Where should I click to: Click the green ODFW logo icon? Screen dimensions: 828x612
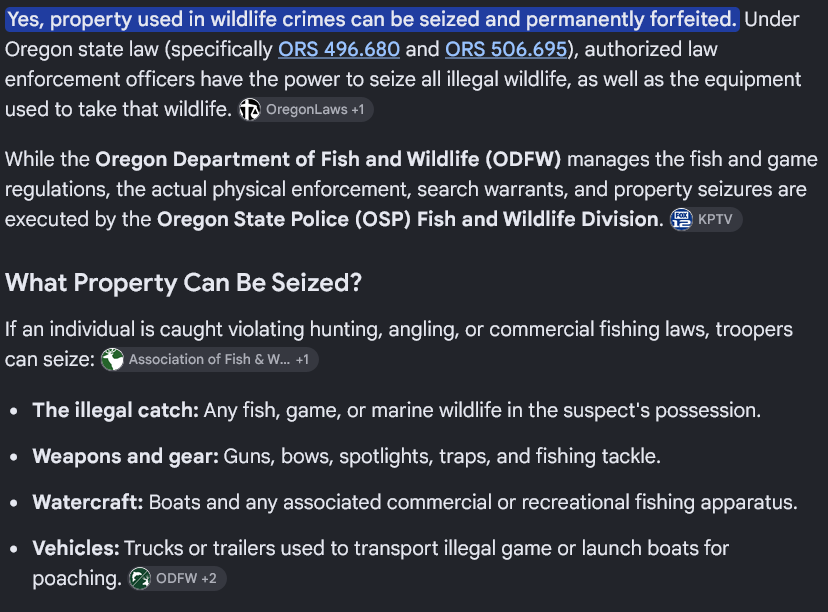click(x=140, y=578)
